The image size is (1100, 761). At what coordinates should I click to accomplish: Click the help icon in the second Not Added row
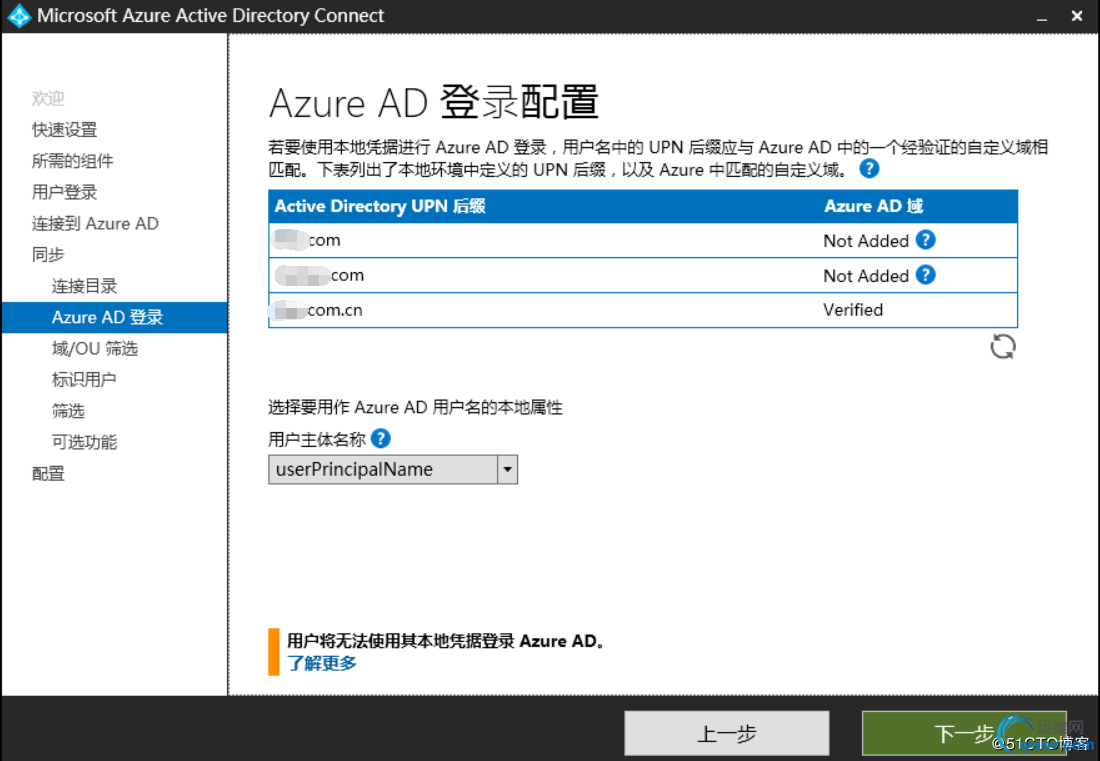pos(925,275)
